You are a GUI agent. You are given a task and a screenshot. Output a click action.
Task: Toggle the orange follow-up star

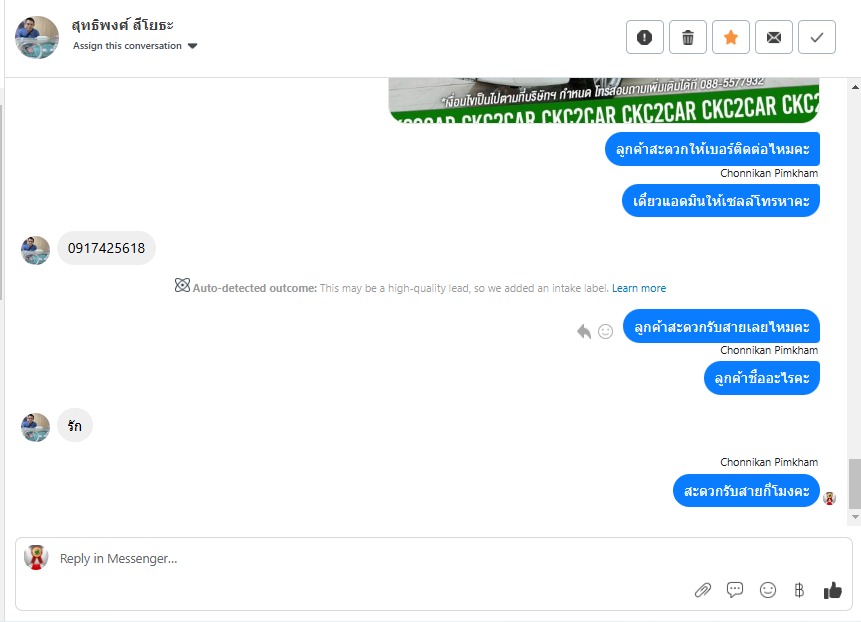[730, 37]
